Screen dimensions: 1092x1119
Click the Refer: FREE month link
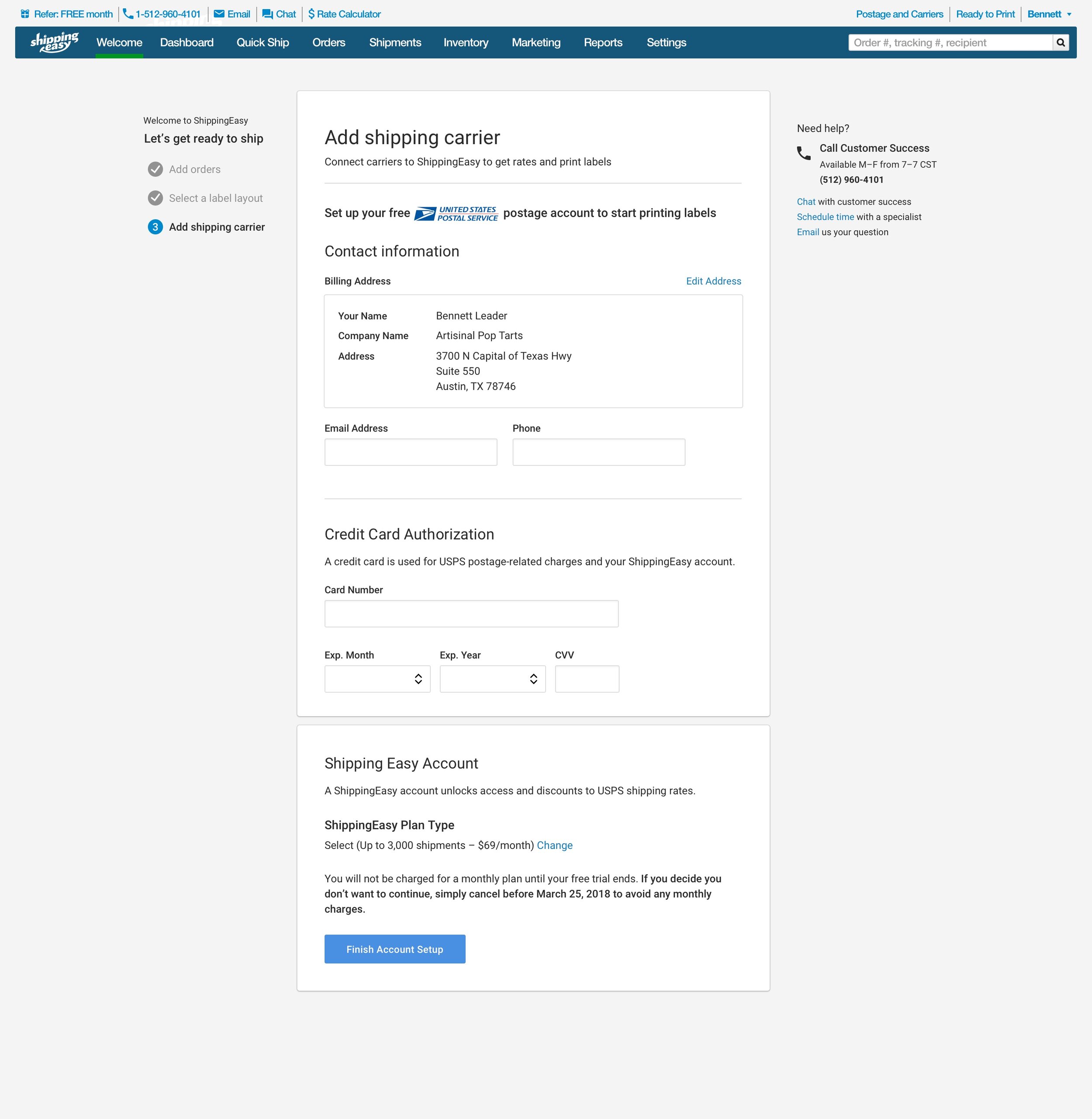click(x=73, y=14)
